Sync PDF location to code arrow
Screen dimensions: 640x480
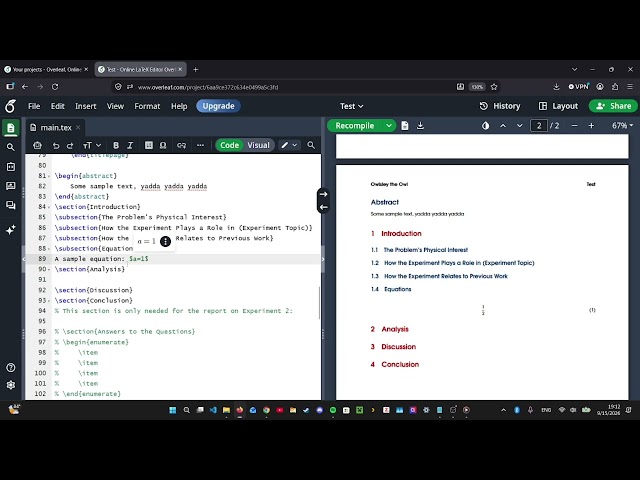click(323, 207)
